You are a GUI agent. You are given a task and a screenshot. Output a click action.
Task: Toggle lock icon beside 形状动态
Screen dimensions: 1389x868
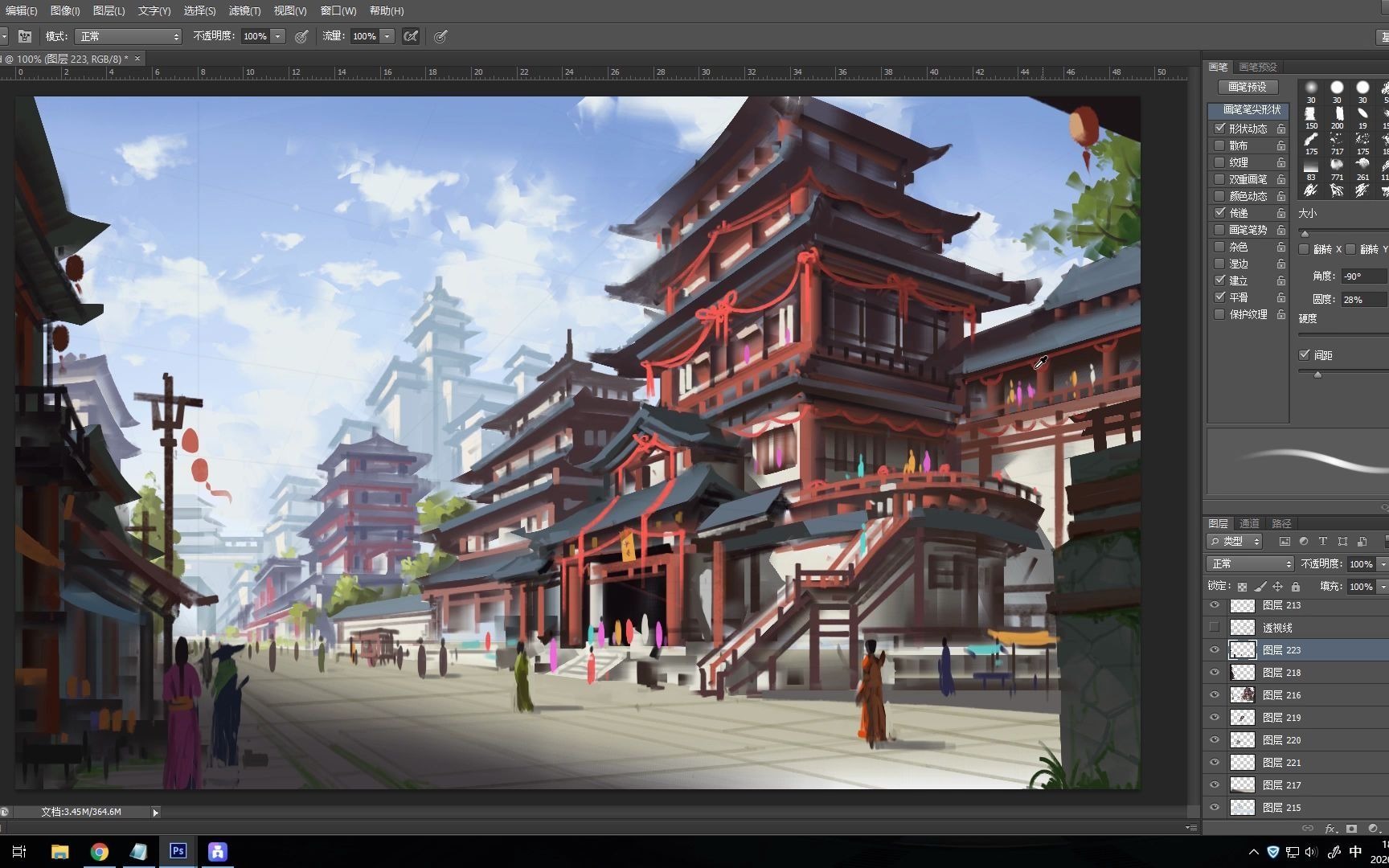click(x=1281, y=129)
